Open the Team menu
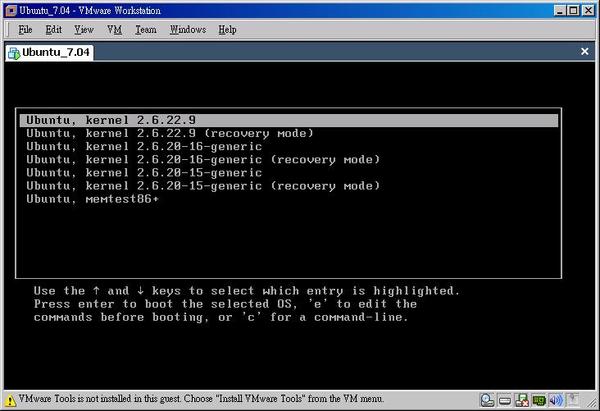This screenshot has height=411, width=600. tap(146, 29)
